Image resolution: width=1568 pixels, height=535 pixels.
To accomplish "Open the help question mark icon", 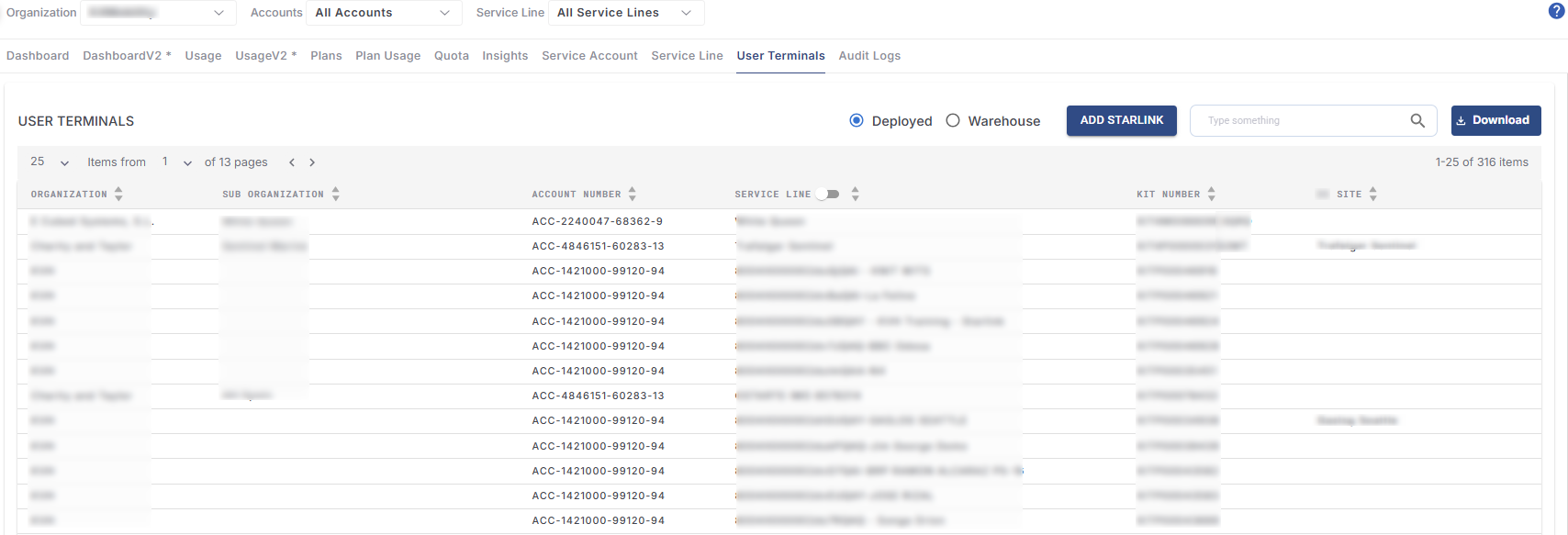I will 1556,11.
